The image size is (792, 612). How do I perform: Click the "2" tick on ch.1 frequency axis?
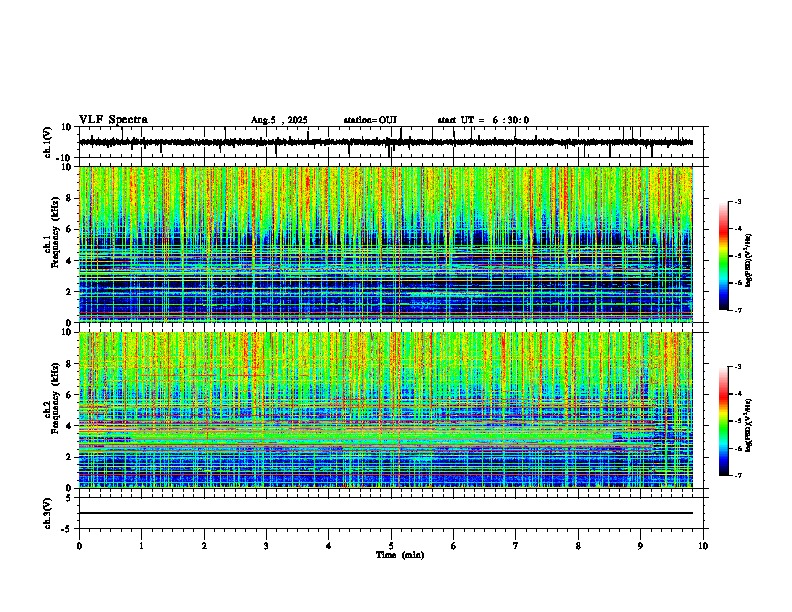coord(69,291)
